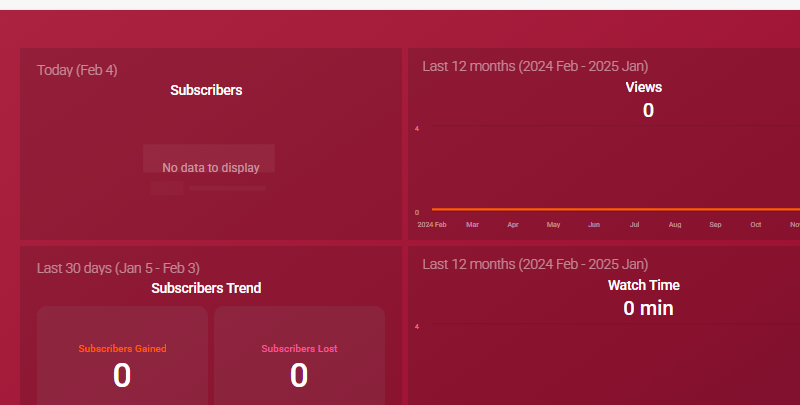
Task: Click Views card Last 12 months label
Action: (535, 66)
